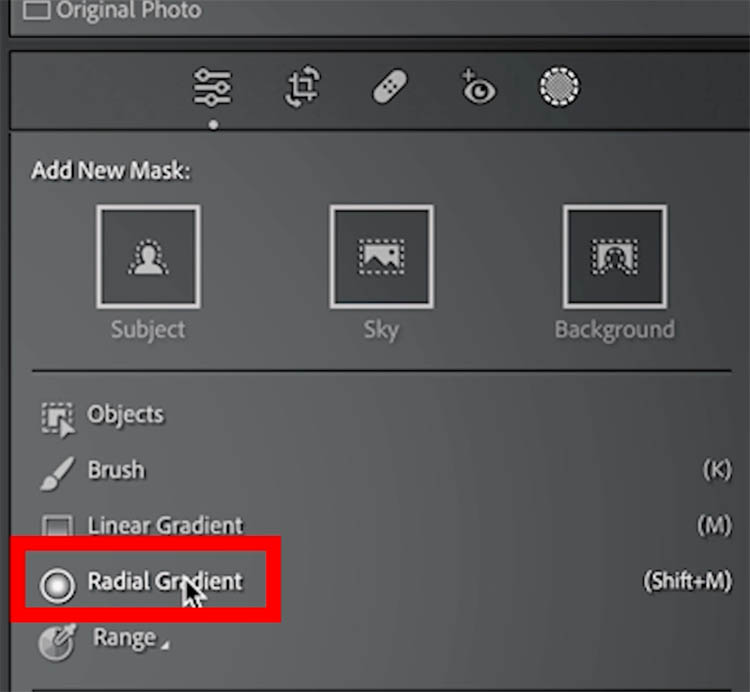Choose the Brush text label

pos(116,469)
